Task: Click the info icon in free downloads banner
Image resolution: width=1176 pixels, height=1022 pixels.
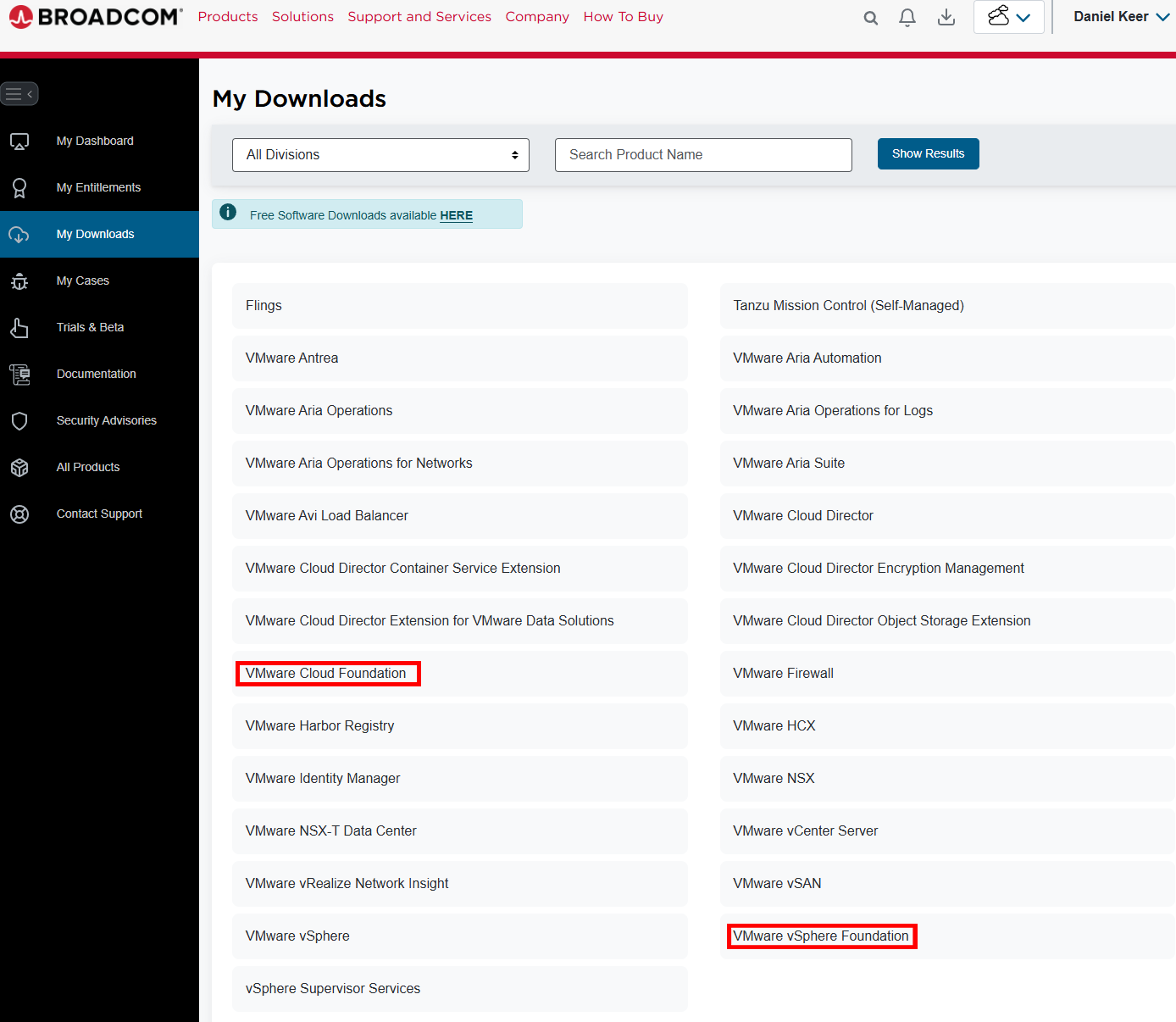Action: (x=228, y=213)
